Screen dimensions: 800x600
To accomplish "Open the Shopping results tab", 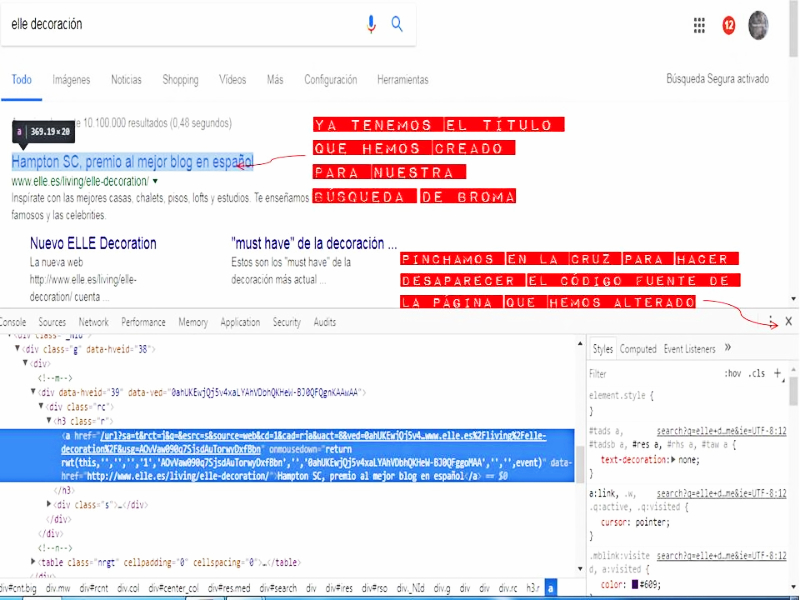I will (180, 80).
